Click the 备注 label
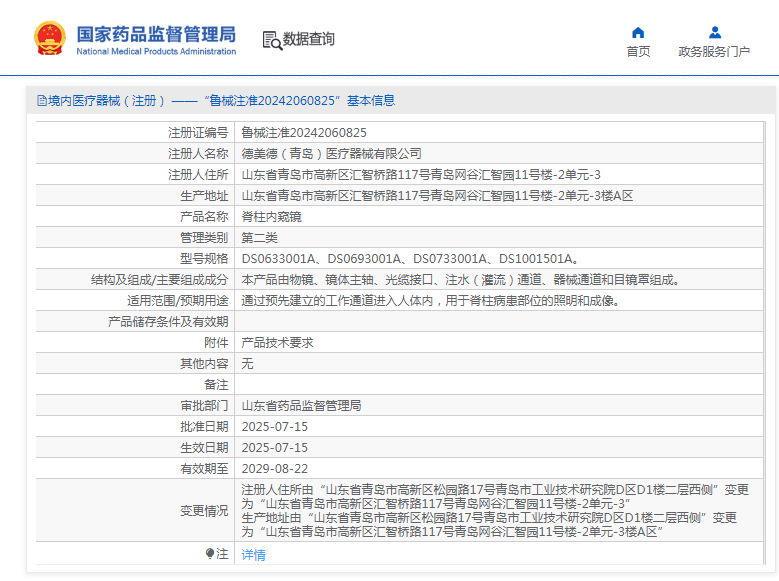The height and width of the screenshot is (581, 779). [x=216, y=385]
